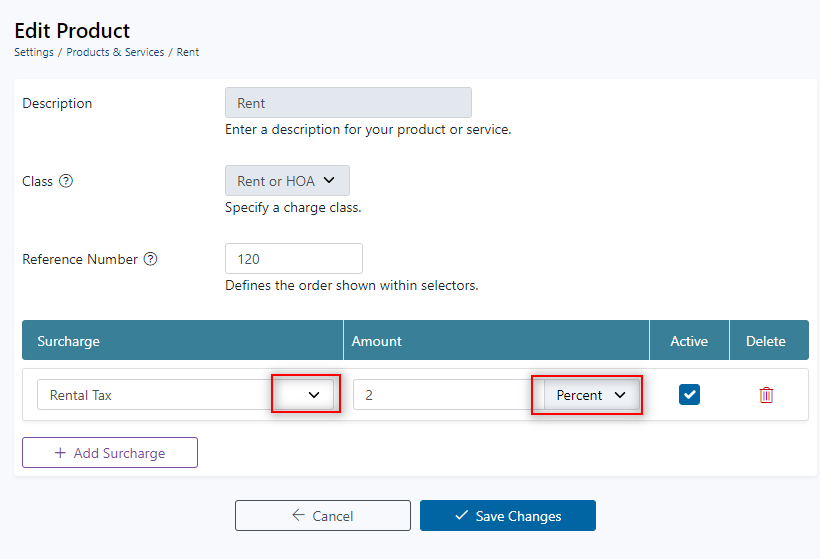
Task: Click the help icon next to Class
Action: [x=66, y=182]
